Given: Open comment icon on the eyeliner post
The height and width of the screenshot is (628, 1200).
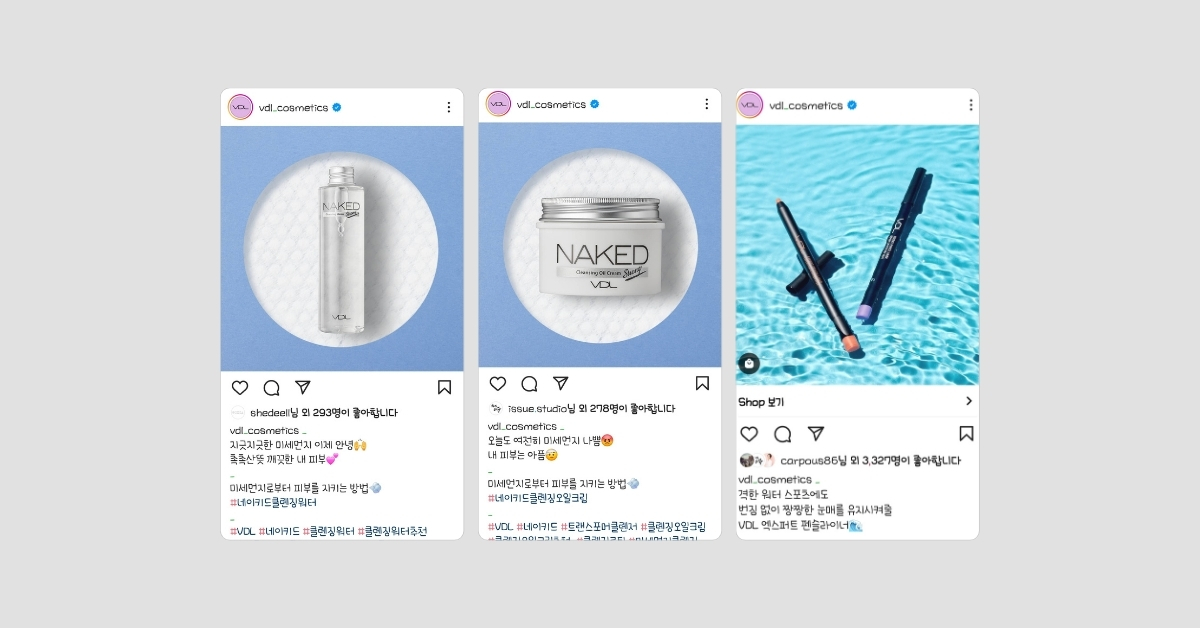Looking at the screenshot, I should 783,434.
